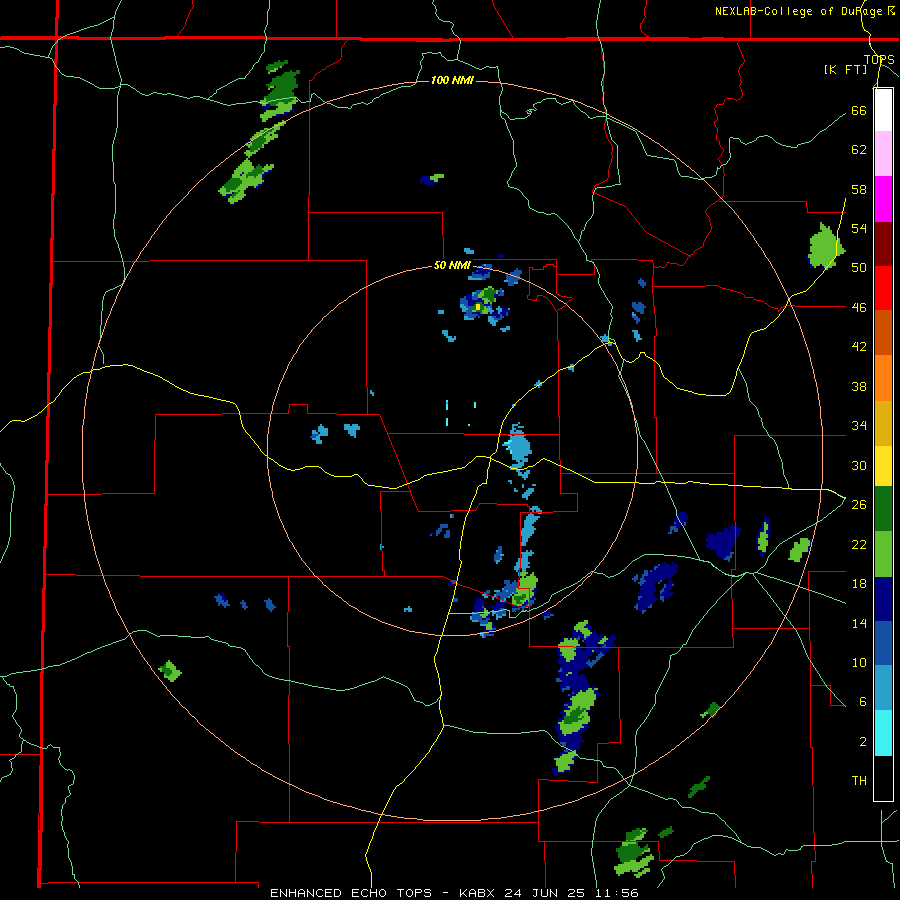The image size is (900, 900).
Task: Pick the yellow legend swatch
Action: pos(883,466)
